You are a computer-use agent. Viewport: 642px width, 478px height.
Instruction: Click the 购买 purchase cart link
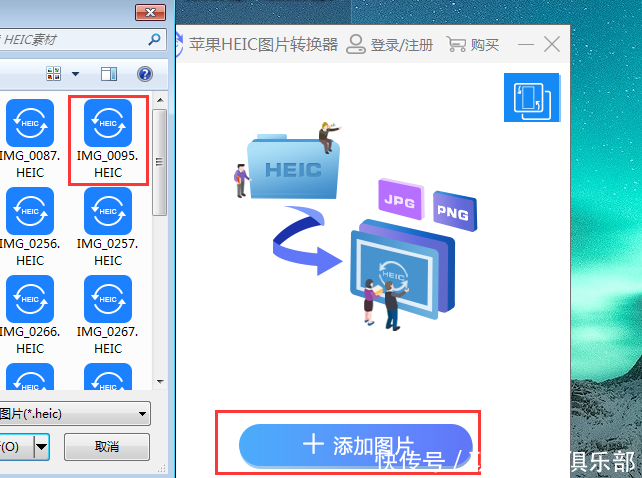pyautogui.click(x=473, y=45)
